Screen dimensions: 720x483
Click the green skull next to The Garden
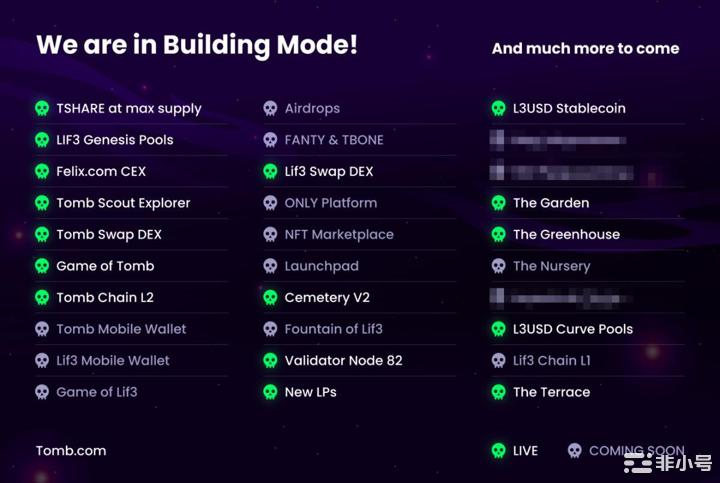(498, 203)
